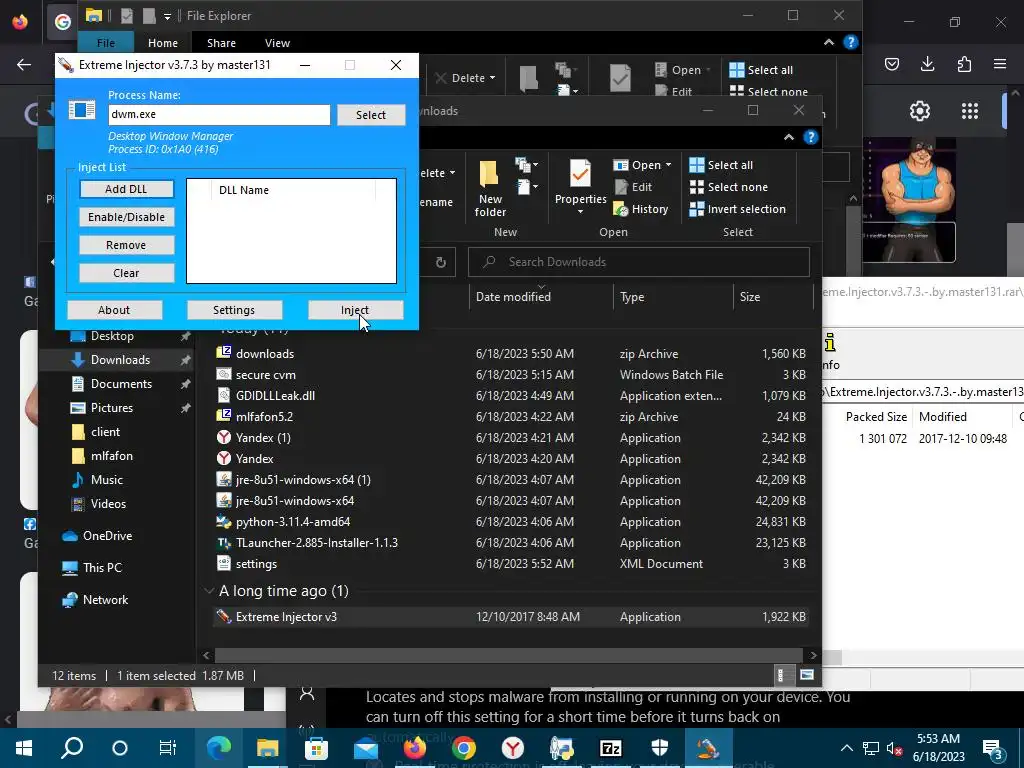The image size is (1024, 768).
Task: Open OneDrive in the navigation pane
Action: [107, 536]
